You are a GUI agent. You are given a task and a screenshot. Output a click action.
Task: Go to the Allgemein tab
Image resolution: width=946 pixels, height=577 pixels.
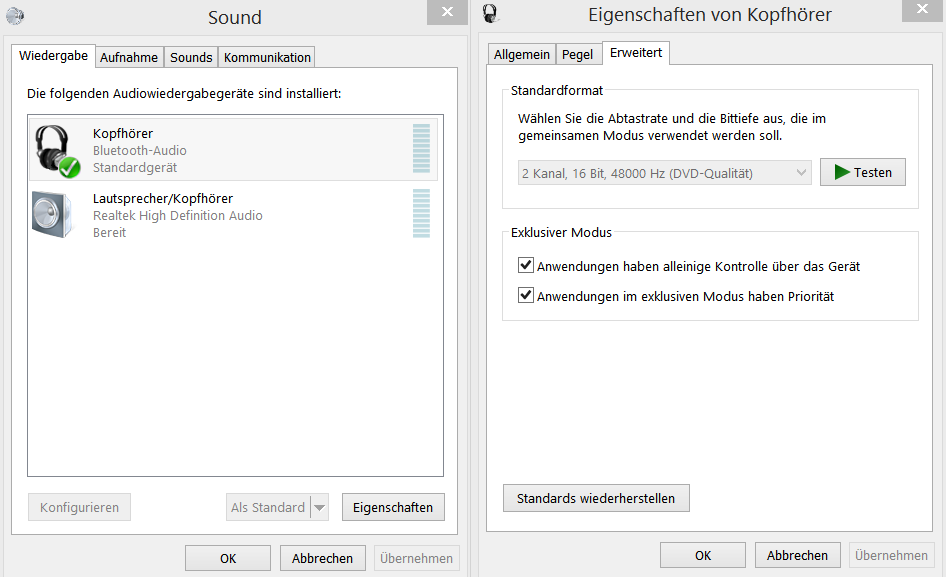click(521, 55)
